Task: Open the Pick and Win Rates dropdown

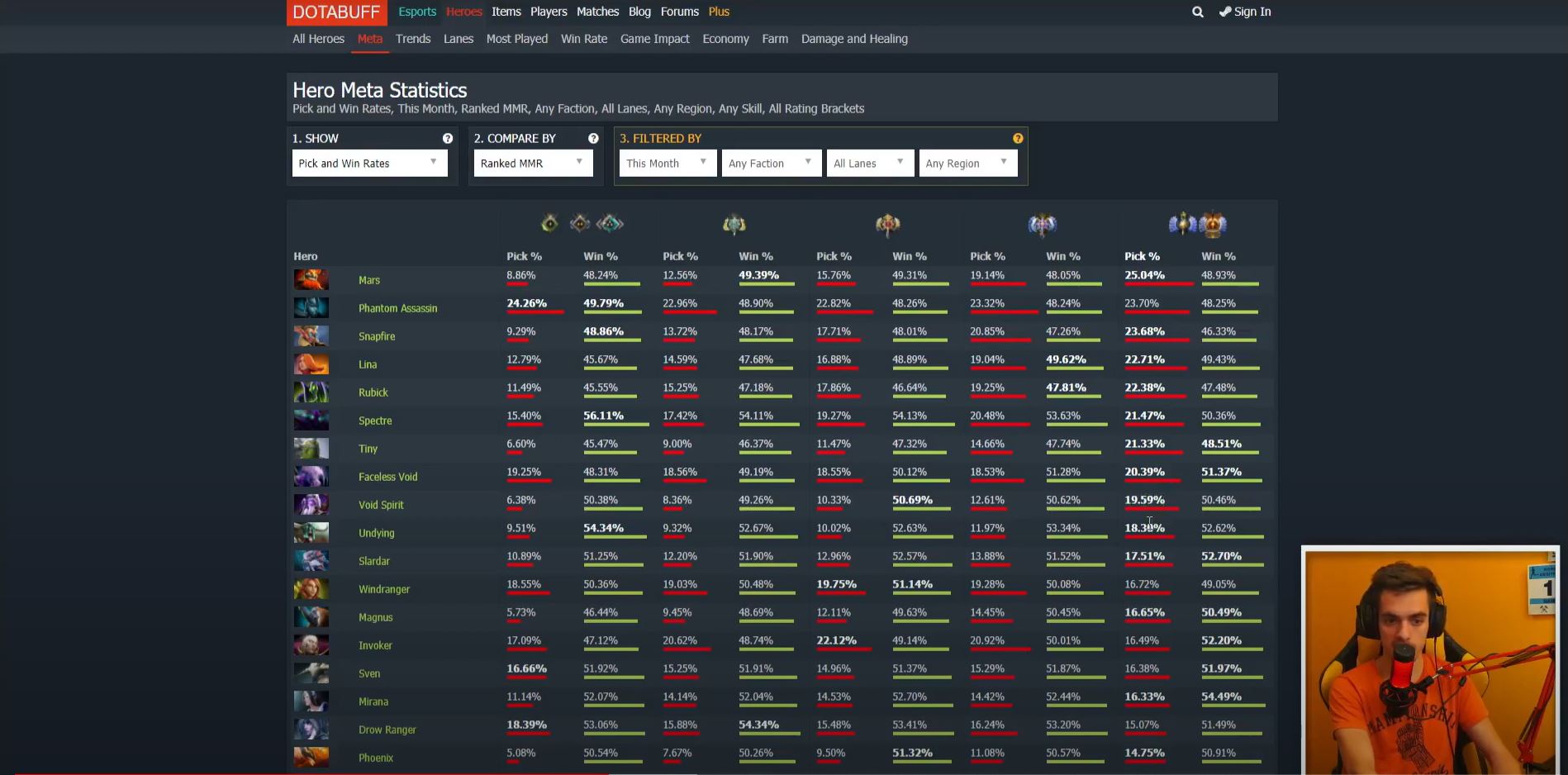Action: click(x=369, y=163)
